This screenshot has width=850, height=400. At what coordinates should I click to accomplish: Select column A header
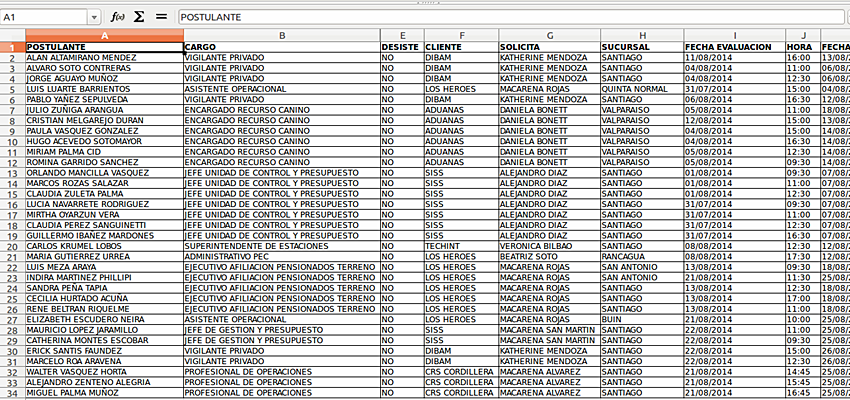pyautogui.click(x=104, y=36)
